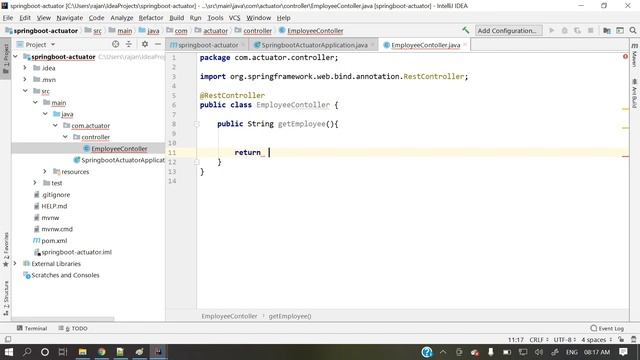Click the Stop square toolbar icon
The height and width of the screenshot is (360, 640).
590,30
